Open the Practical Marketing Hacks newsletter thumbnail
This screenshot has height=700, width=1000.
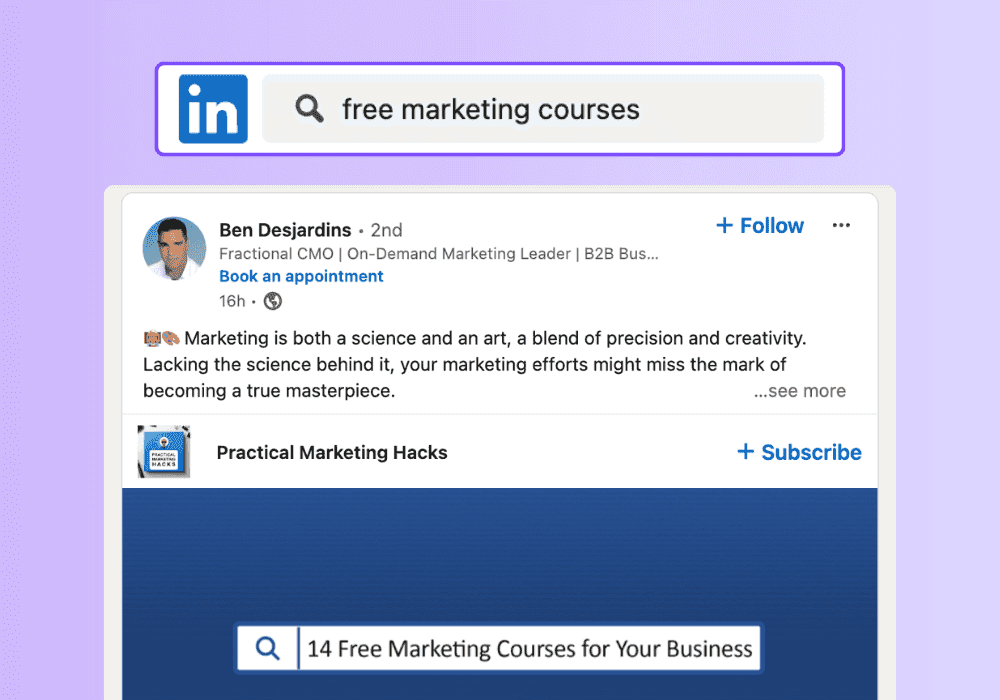(164, 451)
